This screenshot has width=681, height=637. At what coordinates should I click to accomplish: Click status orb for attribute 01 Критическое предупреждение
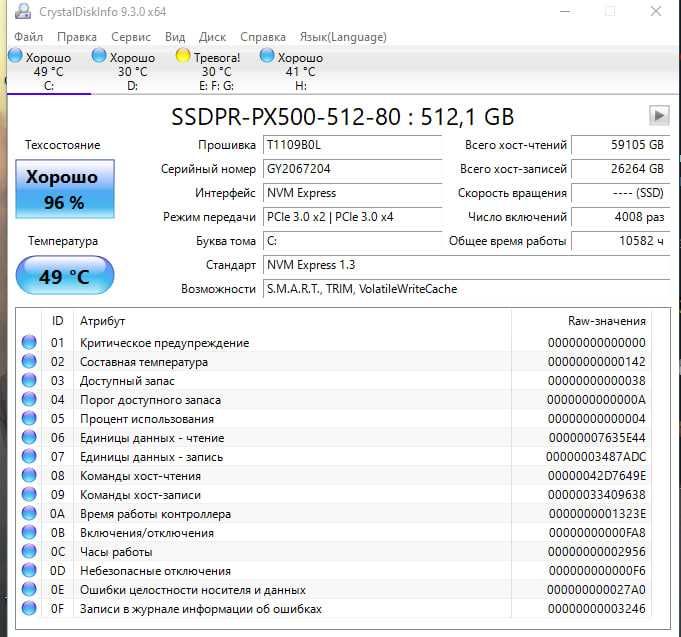coord(29,342)
